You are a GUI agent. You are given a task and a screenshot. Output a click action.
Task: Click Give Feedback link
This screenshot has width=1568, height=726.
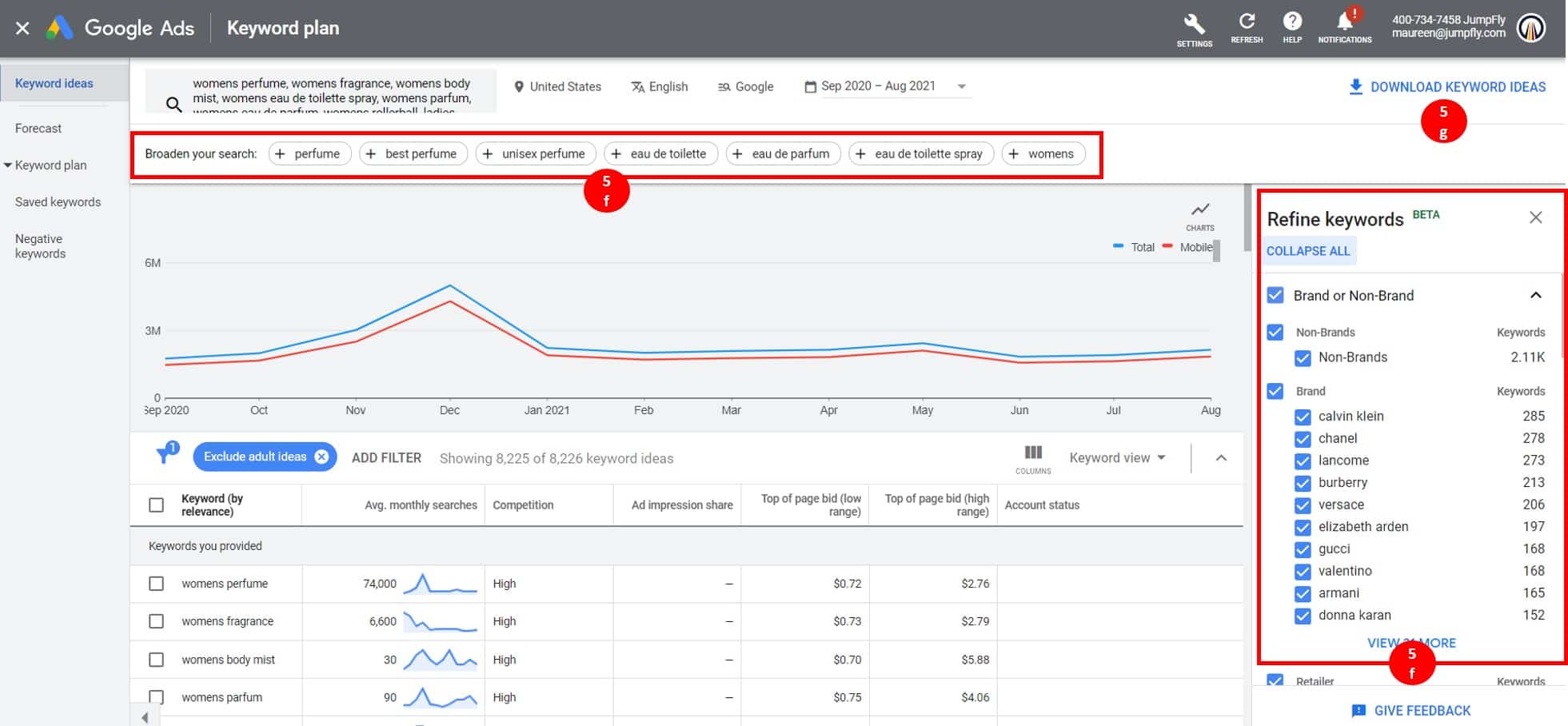coord(1422,711)
